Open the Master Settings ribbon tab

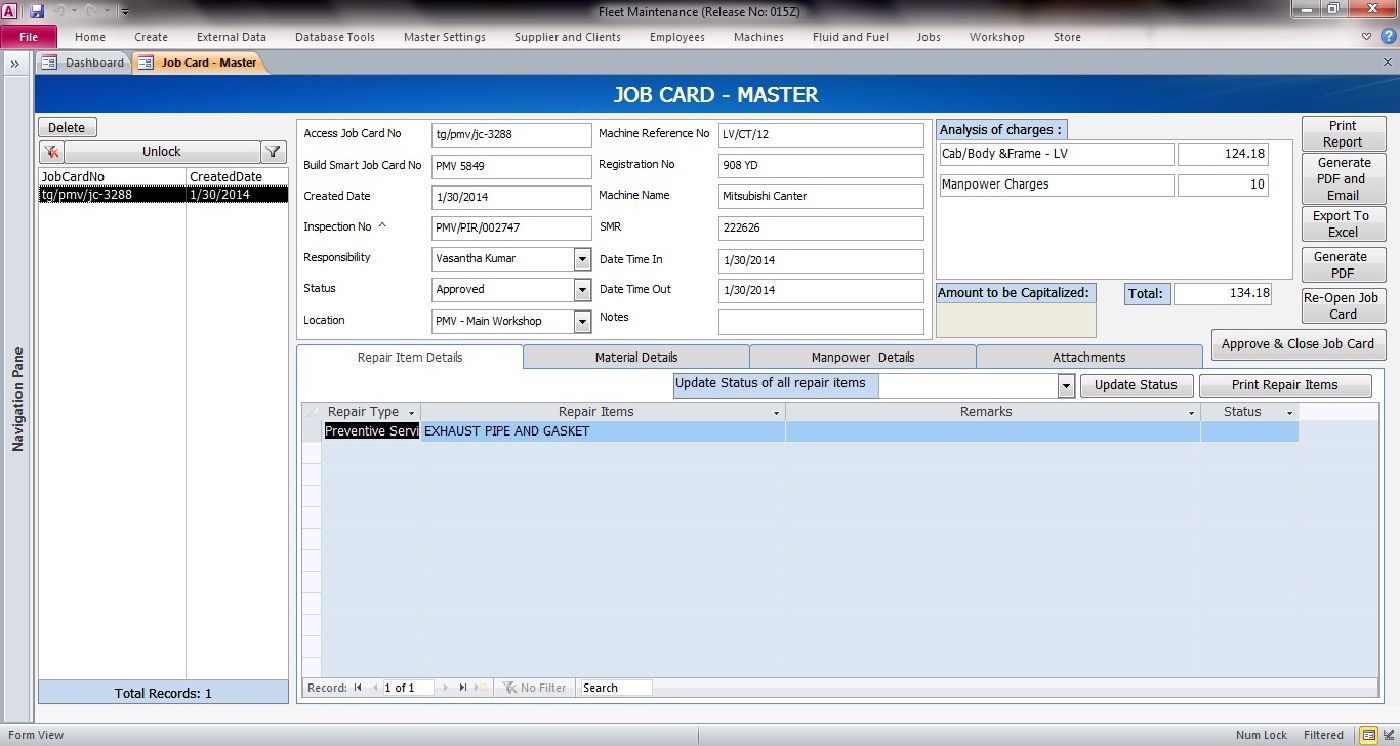coord(445,37)
